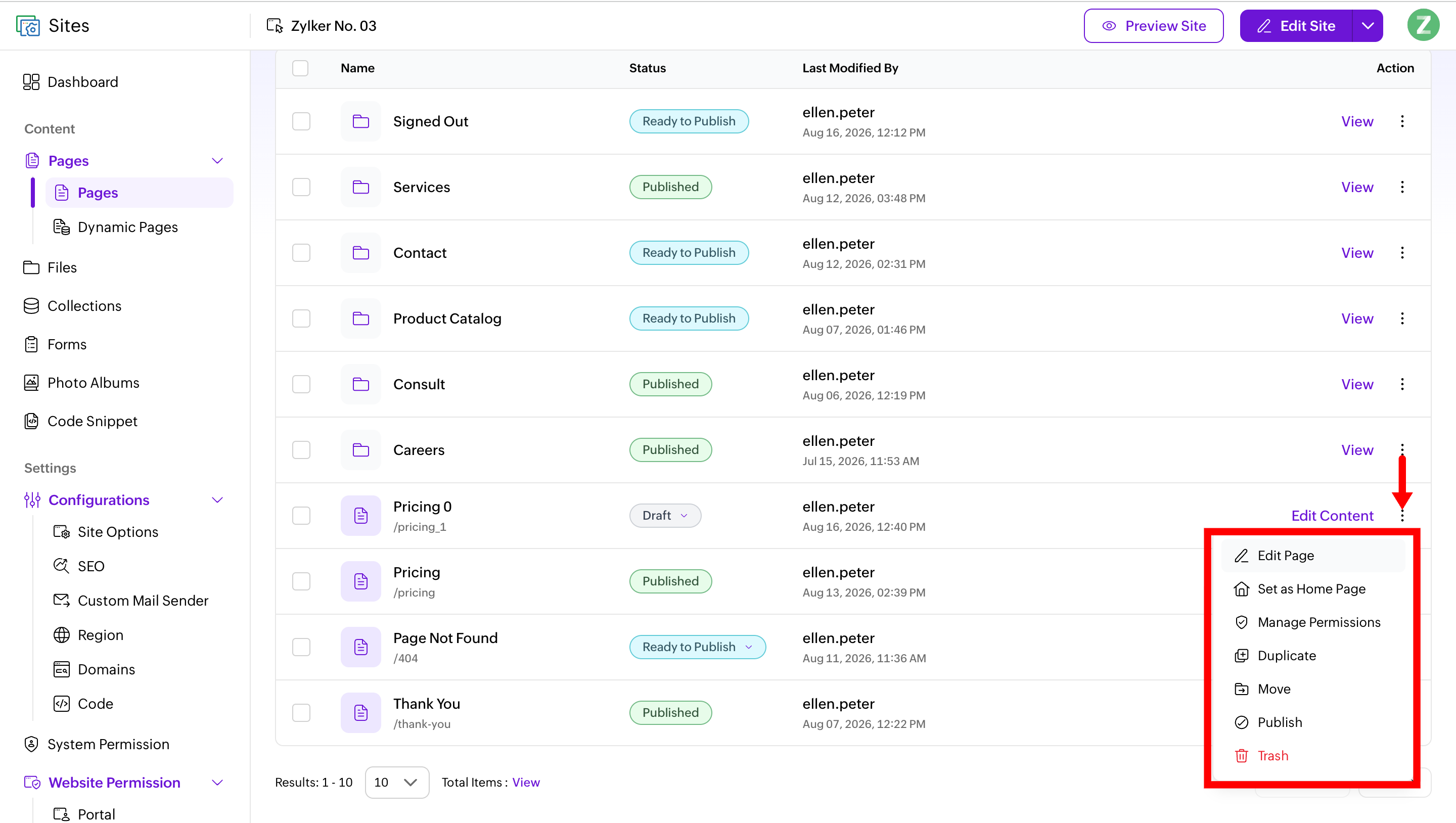
Task: Click Trash in the context menu
Action: (1313, 756)
